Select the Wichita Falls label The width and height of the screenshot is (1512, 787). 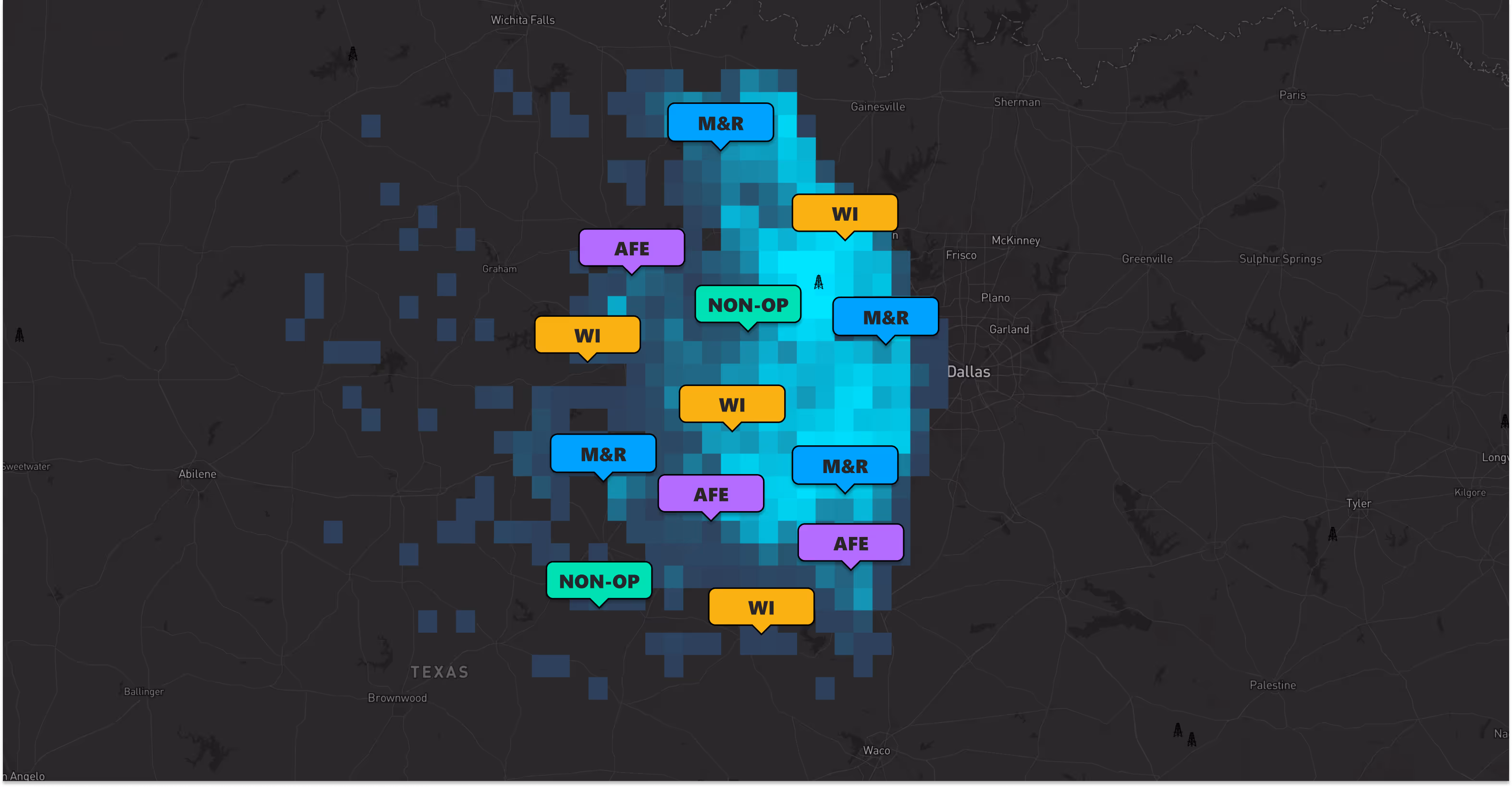522,20
